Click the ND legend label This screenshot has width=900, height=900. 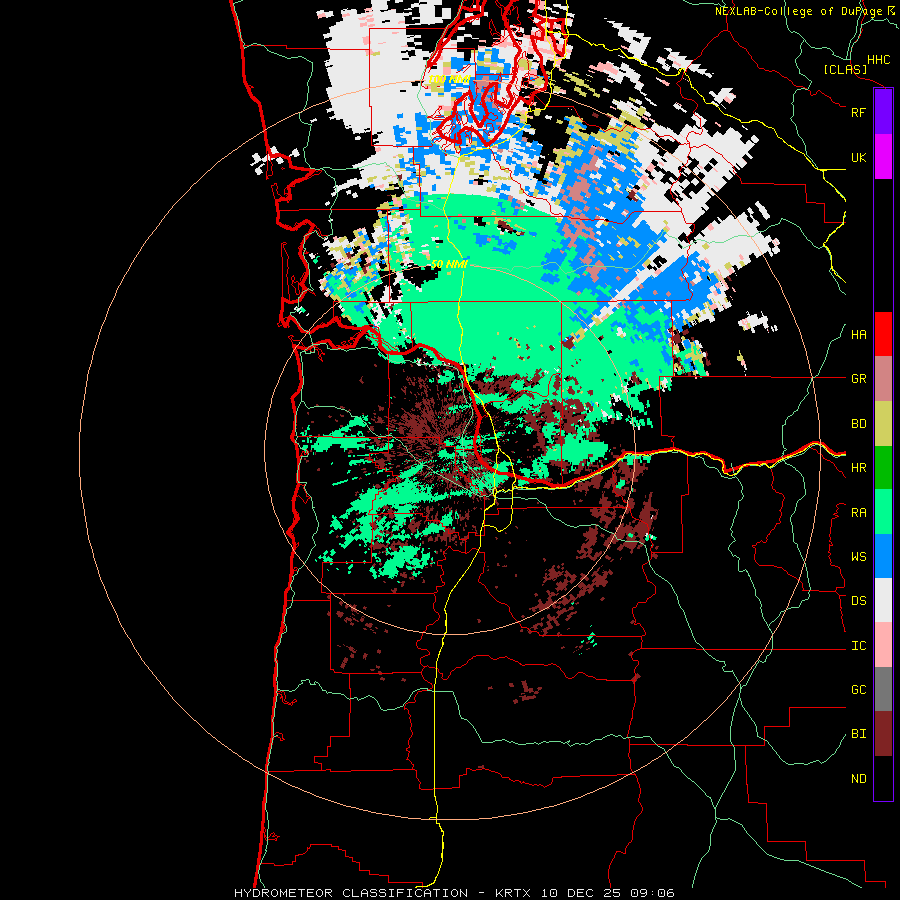tap(858, 779)
